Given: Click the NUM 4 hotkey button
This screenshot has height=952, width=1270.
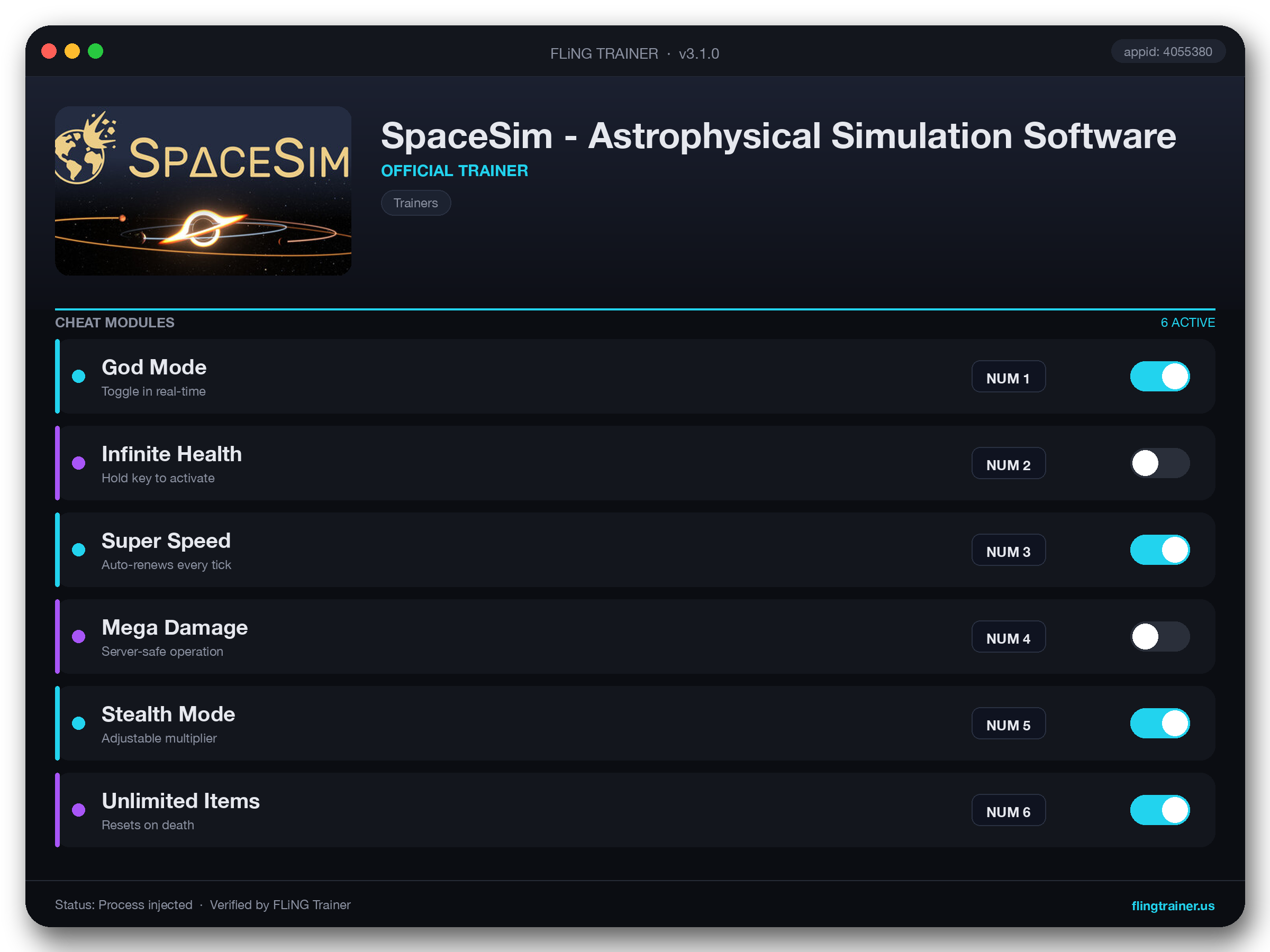Looking at the screenshot, I should tap(1008, 636).
